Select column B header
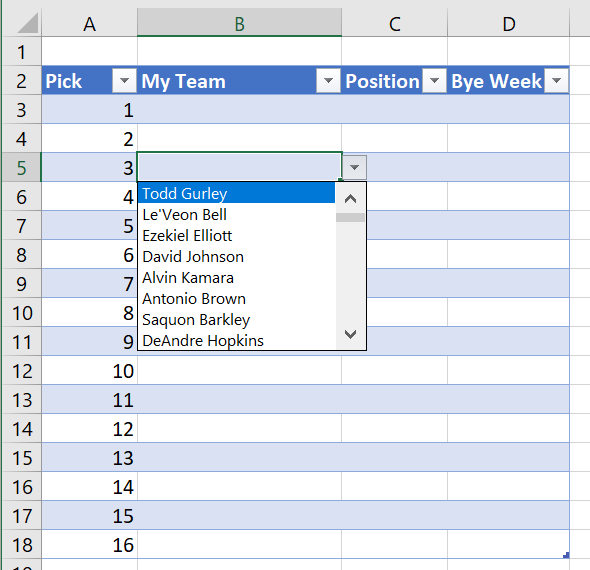This screenshot has height=570, width=590. point(239,23)
